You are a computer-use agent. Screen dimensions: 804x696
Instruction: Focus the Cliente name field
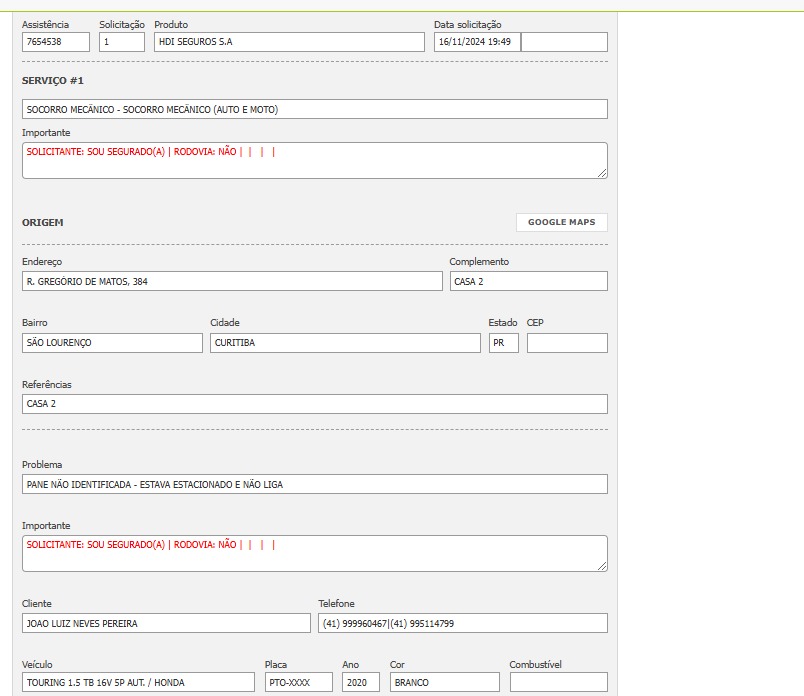(166, 623)
